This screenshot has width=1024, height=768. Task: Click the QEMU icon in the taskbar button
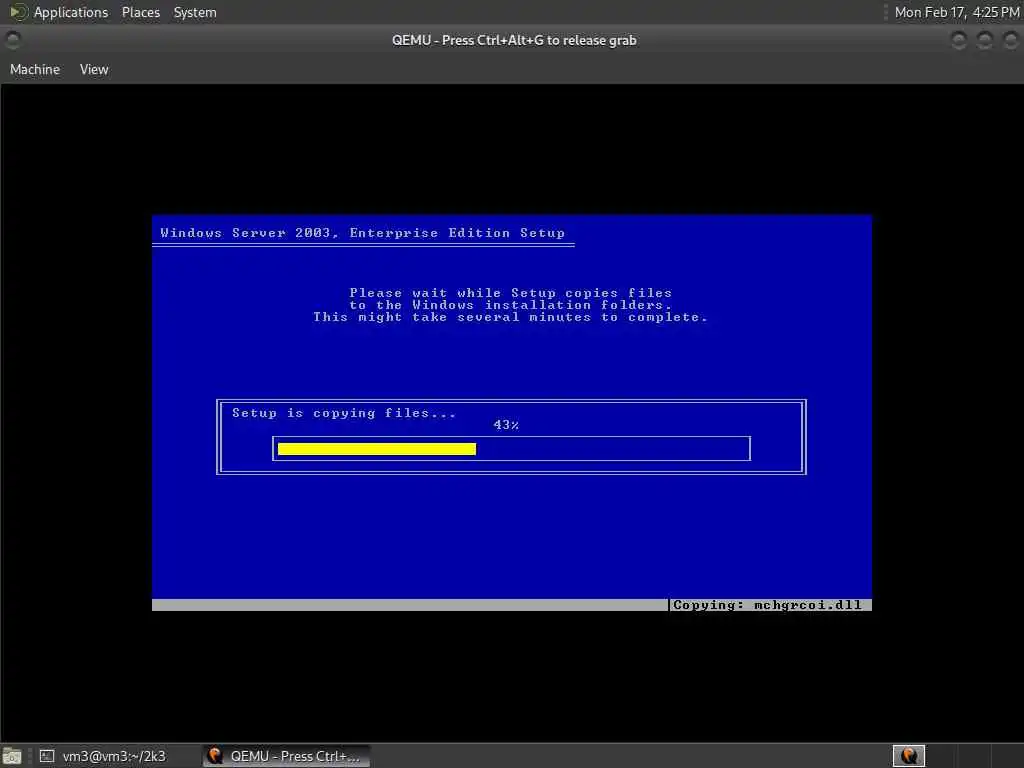[x=215, y=756]
